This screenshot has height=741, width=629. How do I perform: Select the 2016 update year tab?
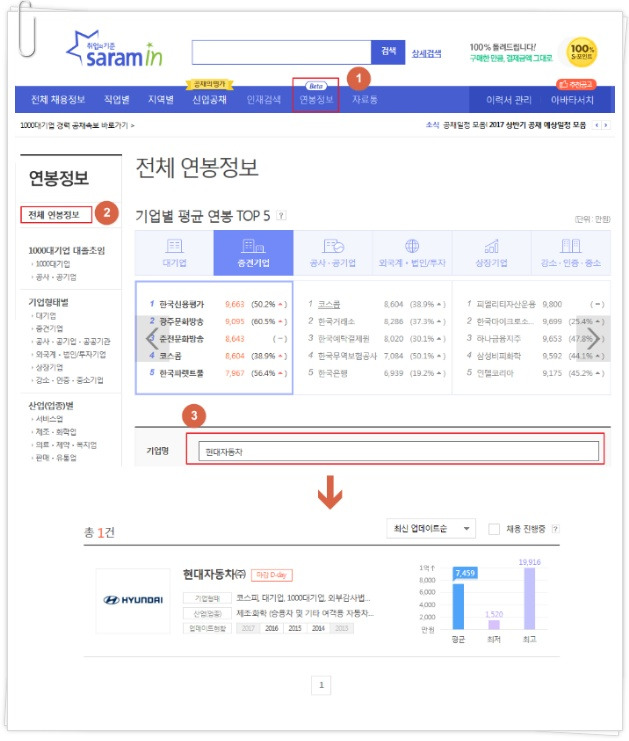pos(272,628)
